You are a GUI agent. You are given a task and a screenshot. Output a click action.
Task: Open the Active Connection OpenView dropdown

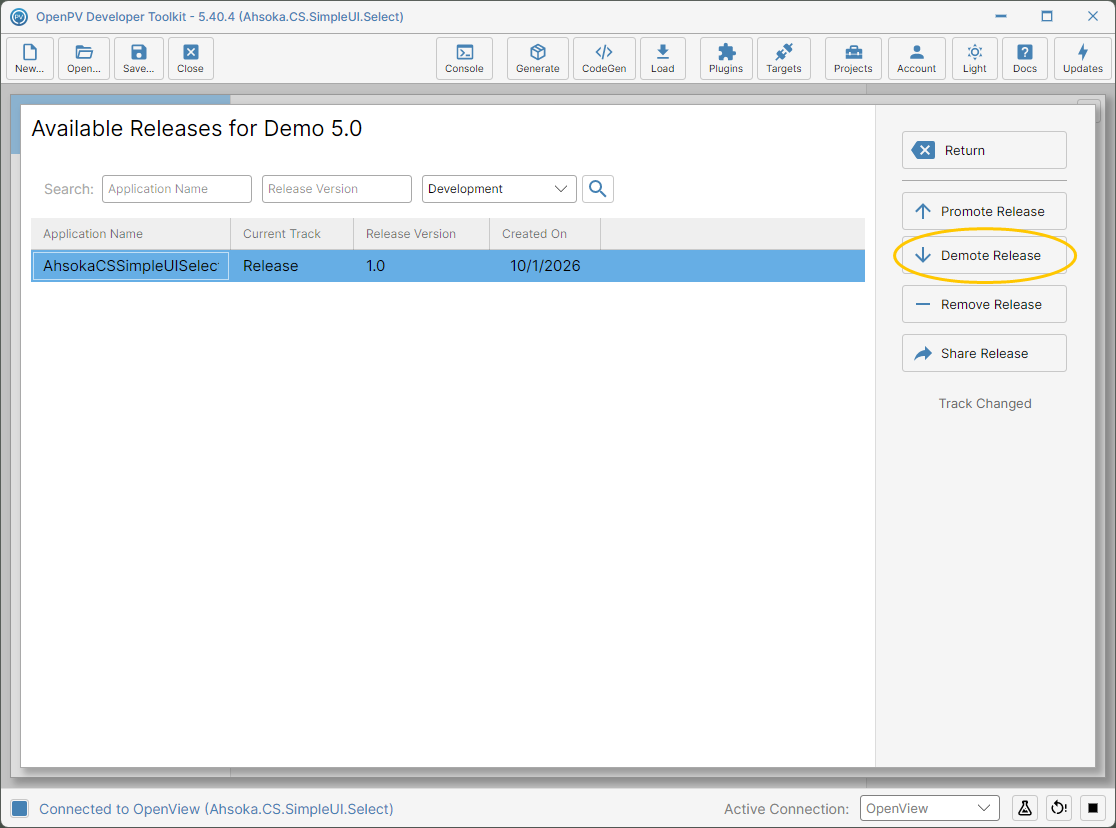[x=930, y=808]
